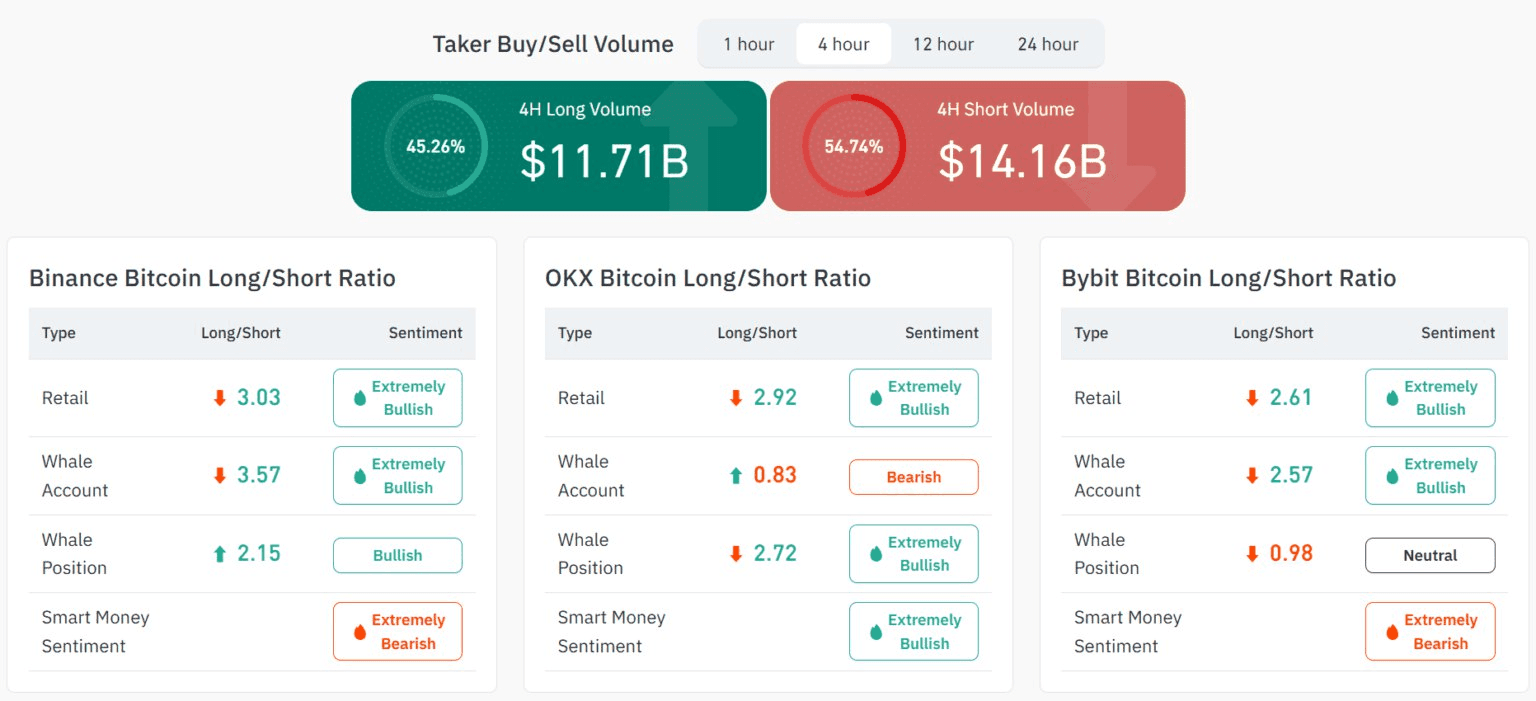The height and width of the screenshot is (701, 1536).
Task: Click the green drop icon in OKX Retail badge
Action: click(x=876, y=398)
